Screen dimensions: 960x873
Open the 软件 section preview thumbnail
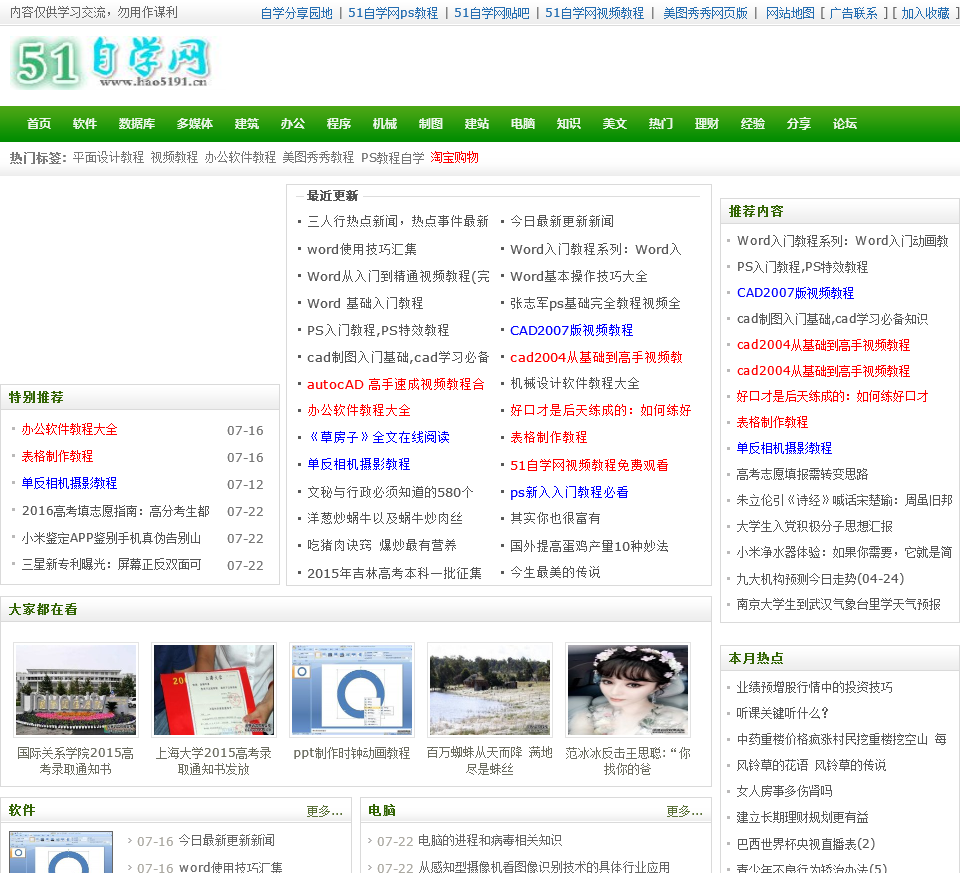(61, 852)
